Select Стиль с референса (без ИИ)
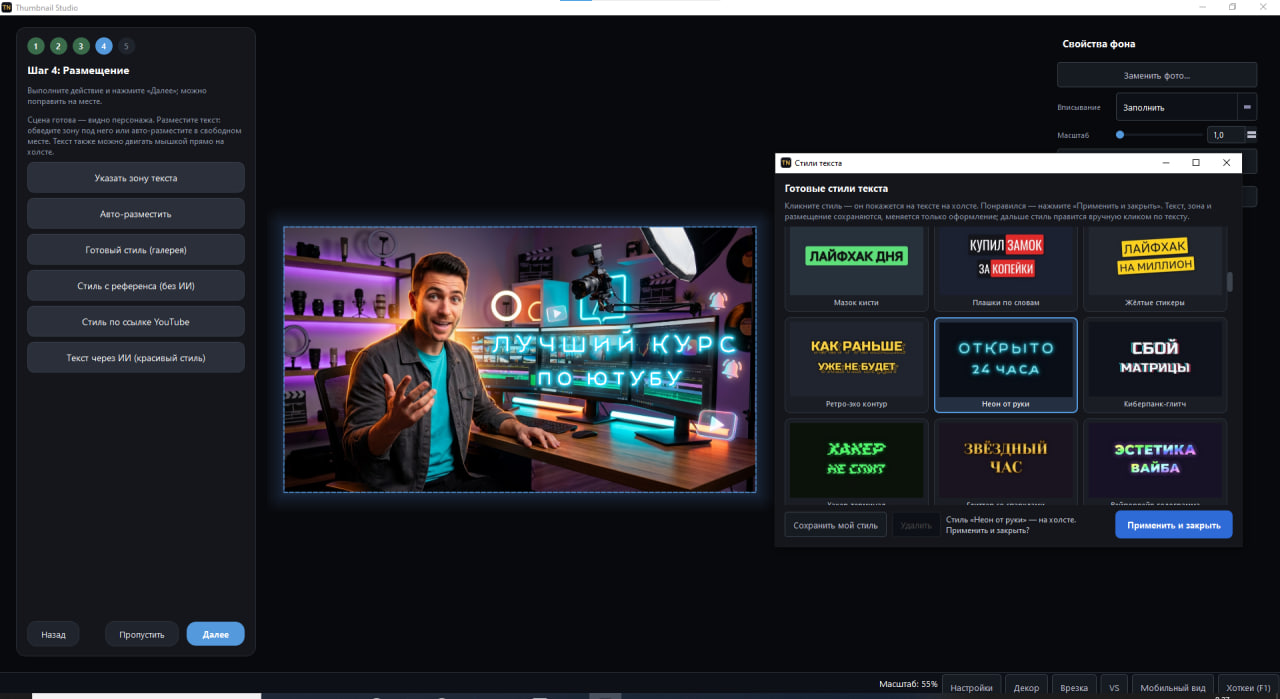 (136, 286)
